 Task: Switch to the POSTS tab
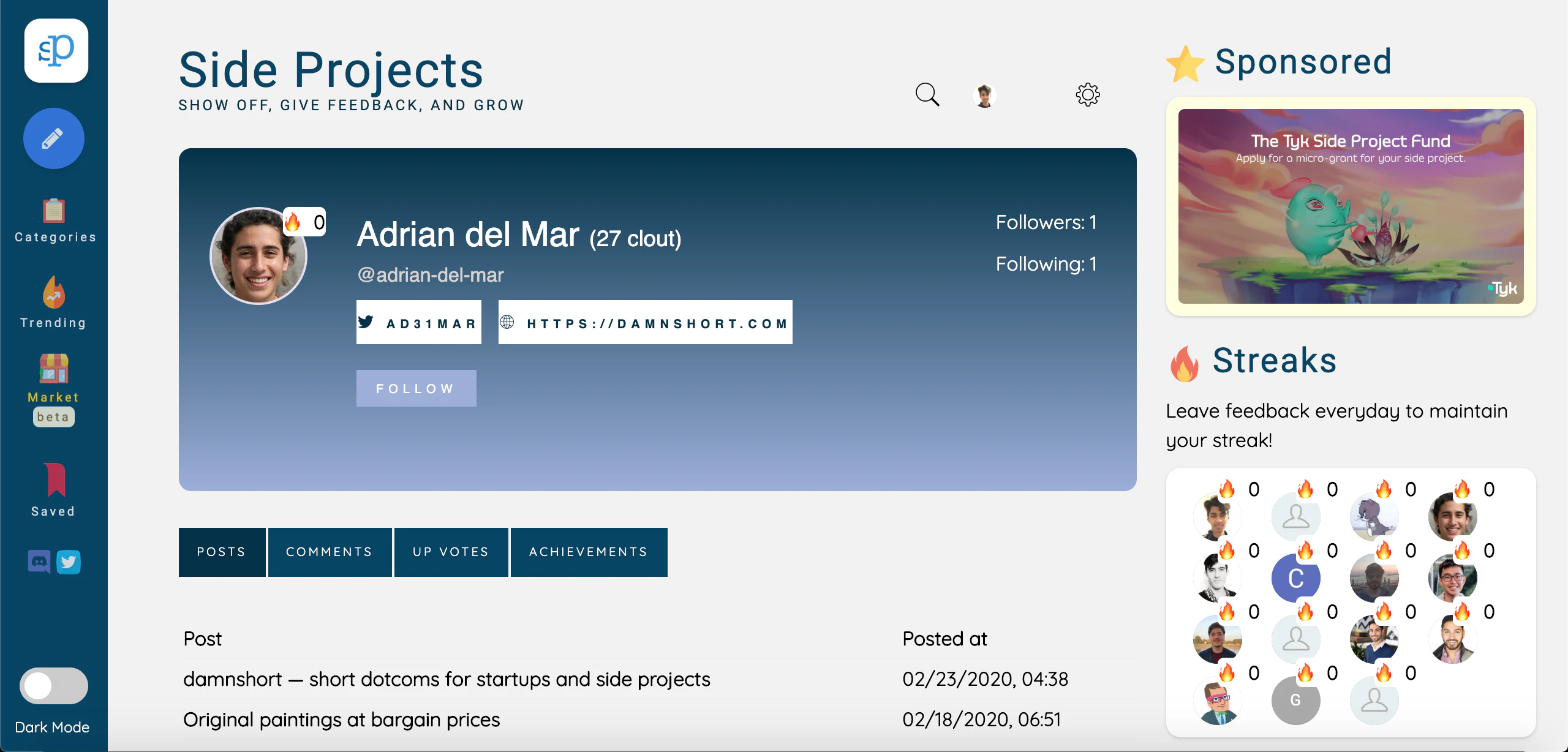222,552
